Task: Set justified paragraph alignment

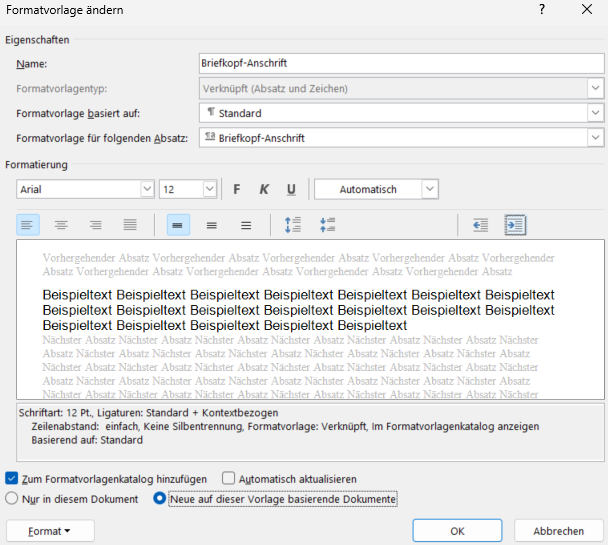Action: [x=129, y=225]
